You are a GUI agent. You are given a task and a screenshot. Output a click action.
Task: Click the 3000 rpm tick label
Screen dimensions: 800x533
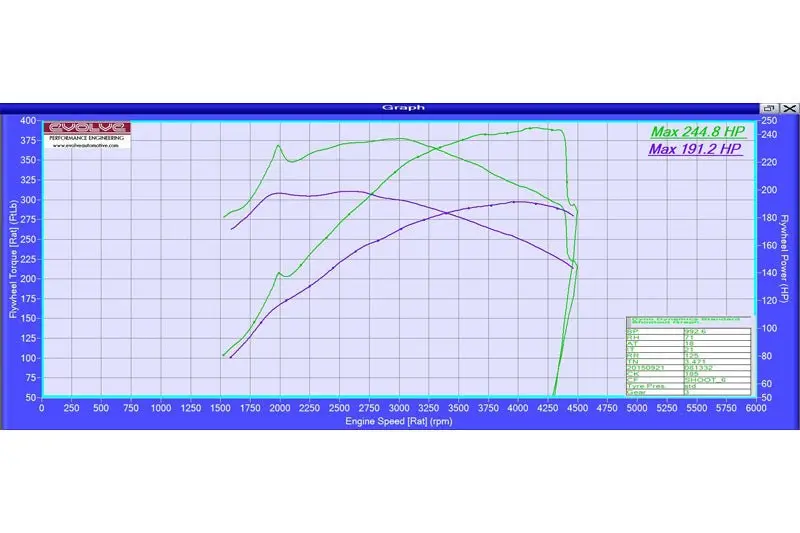point(399,408)
